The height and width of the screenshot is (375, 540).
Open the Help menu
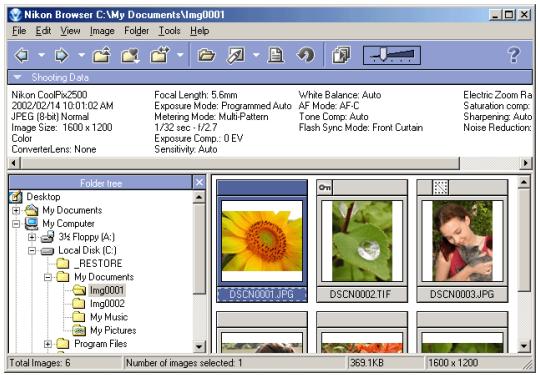[199, 31]
